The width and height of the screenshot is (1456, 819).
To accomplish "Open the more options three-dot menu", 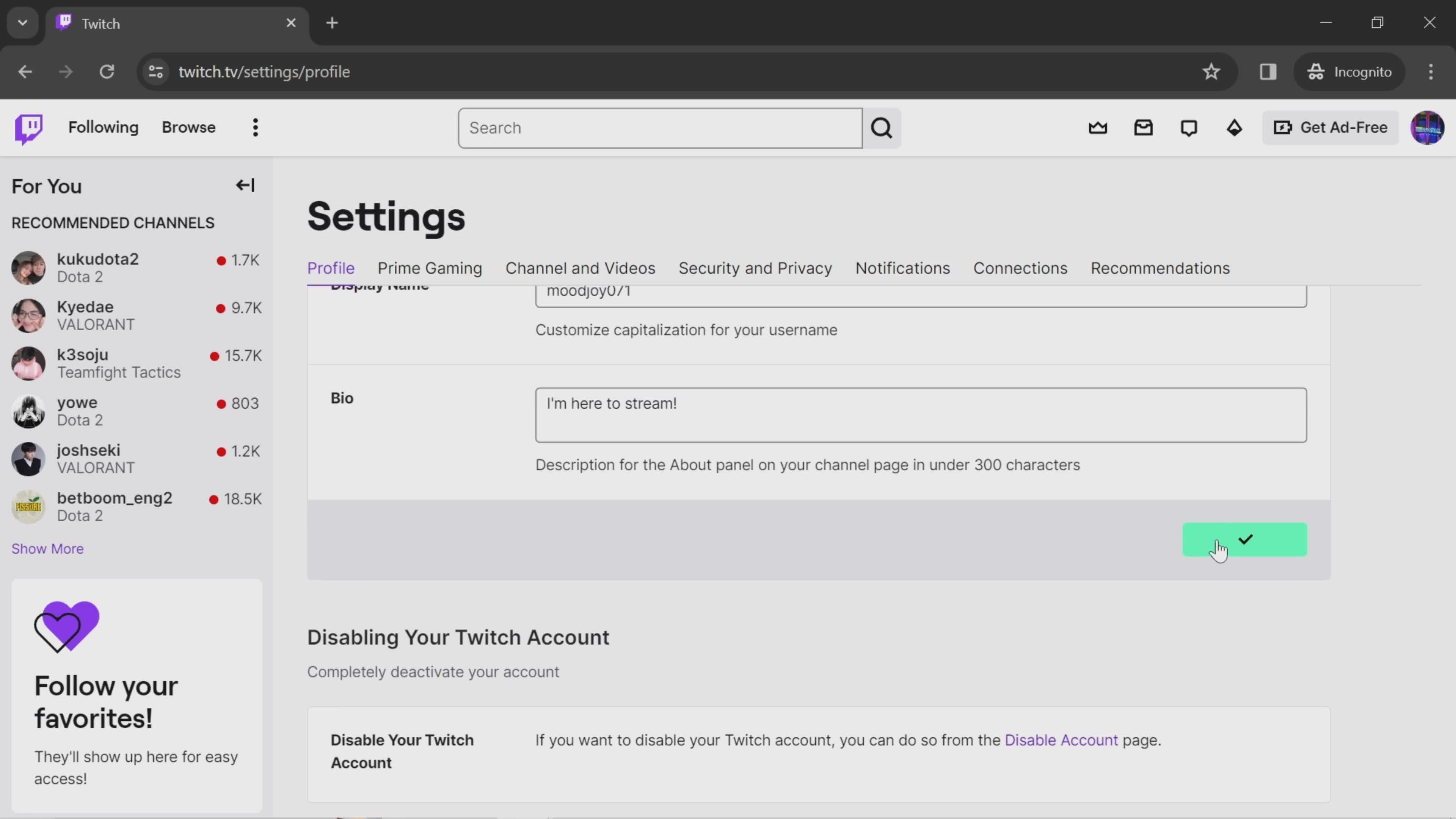I will [256, 128].
